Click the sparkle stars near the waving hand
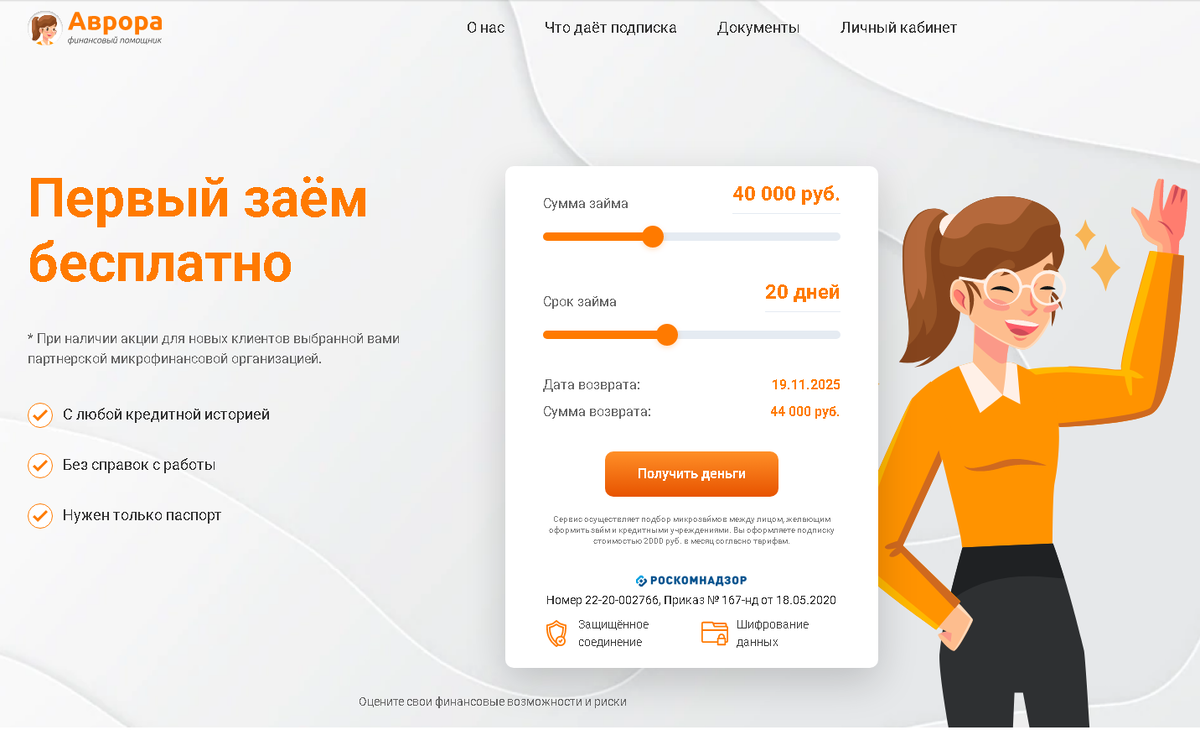This screenshot has width=1200, height=730. click(1098, 254)
